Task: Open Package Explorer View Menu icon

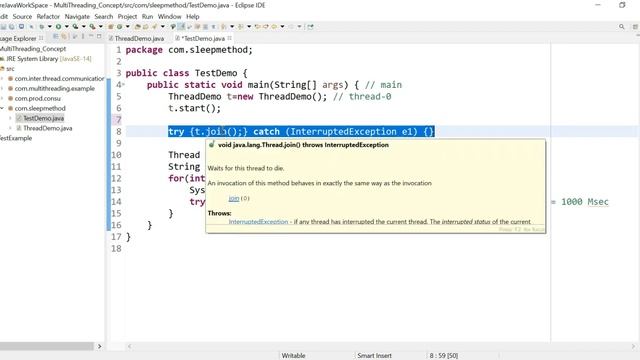Action: [83, 36]
